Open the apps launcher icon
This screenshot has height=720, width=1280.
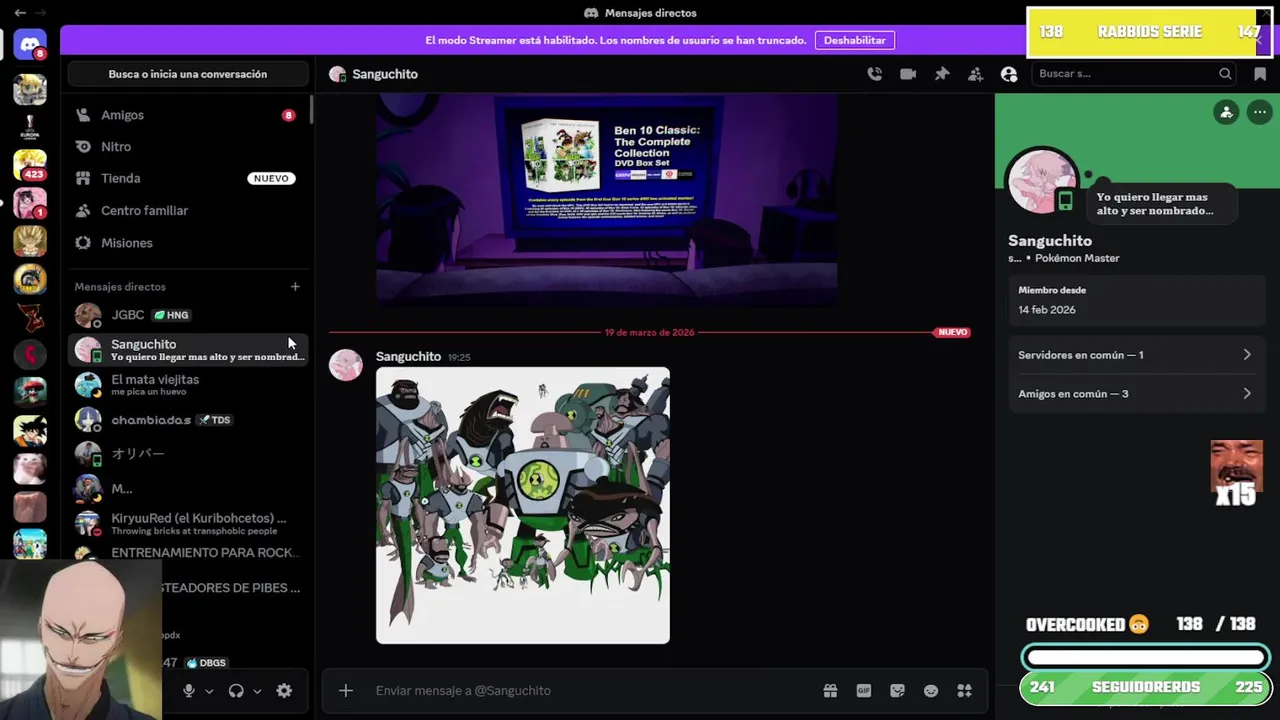pos(965,691)
